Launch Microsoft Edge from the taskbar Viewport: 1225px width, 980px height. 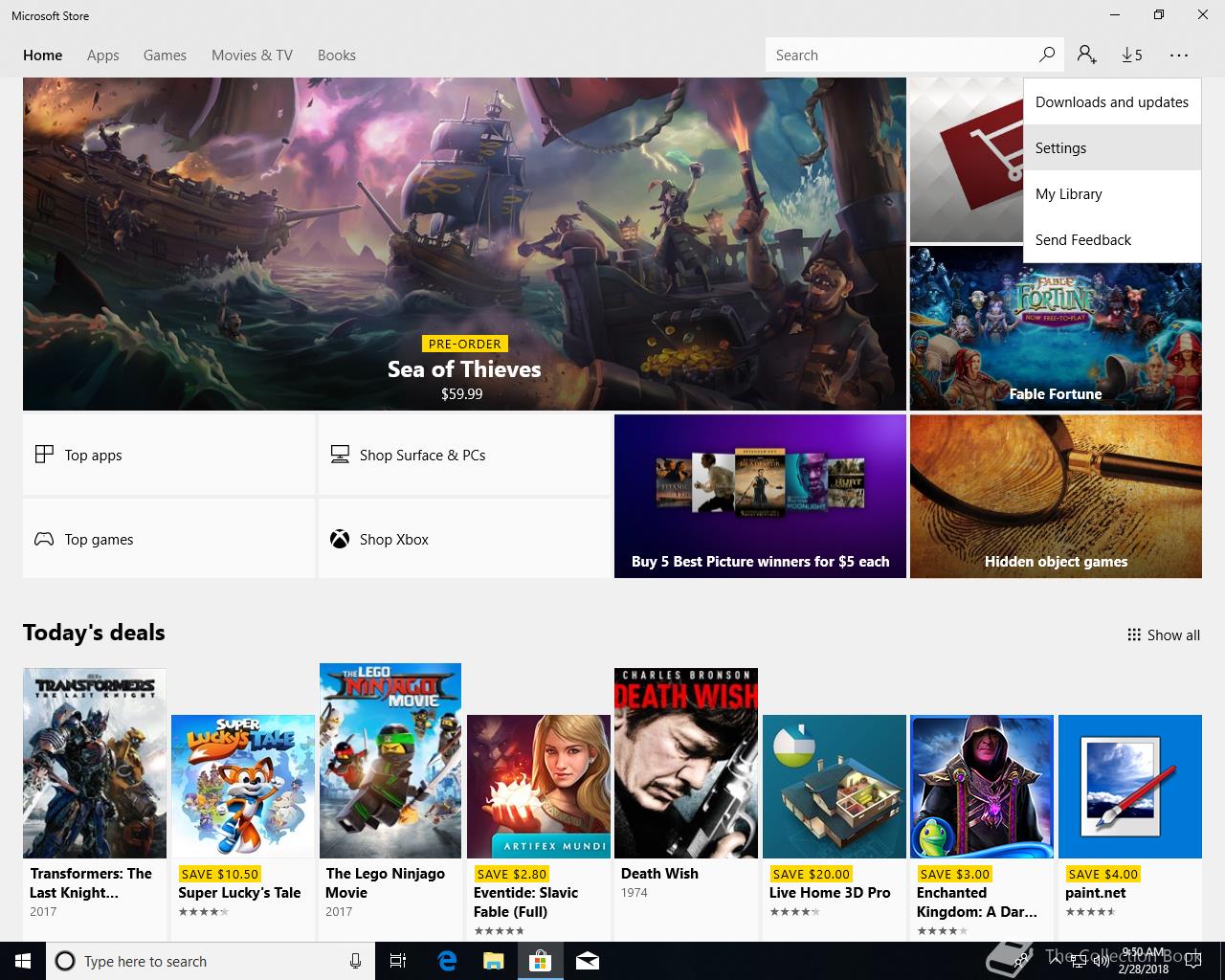(x=447, y=961)
